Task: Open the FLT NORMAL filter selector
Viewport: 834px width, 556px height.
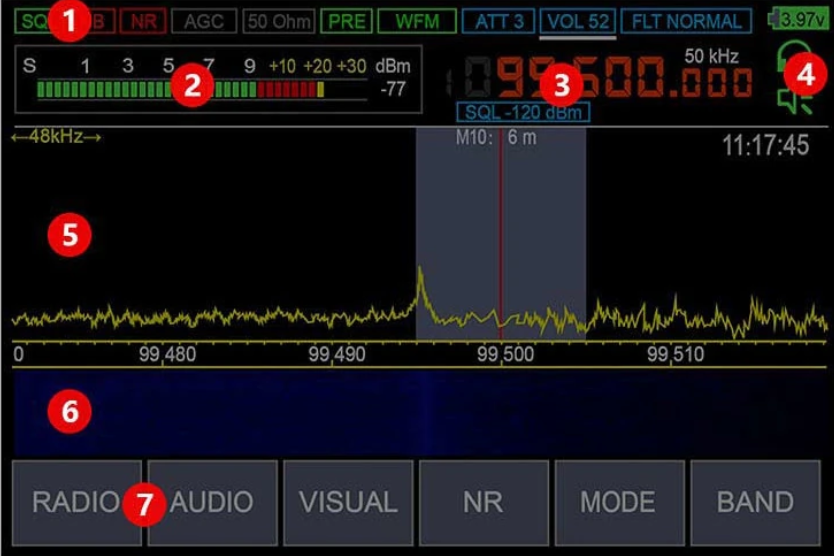Action: [685, 21]
